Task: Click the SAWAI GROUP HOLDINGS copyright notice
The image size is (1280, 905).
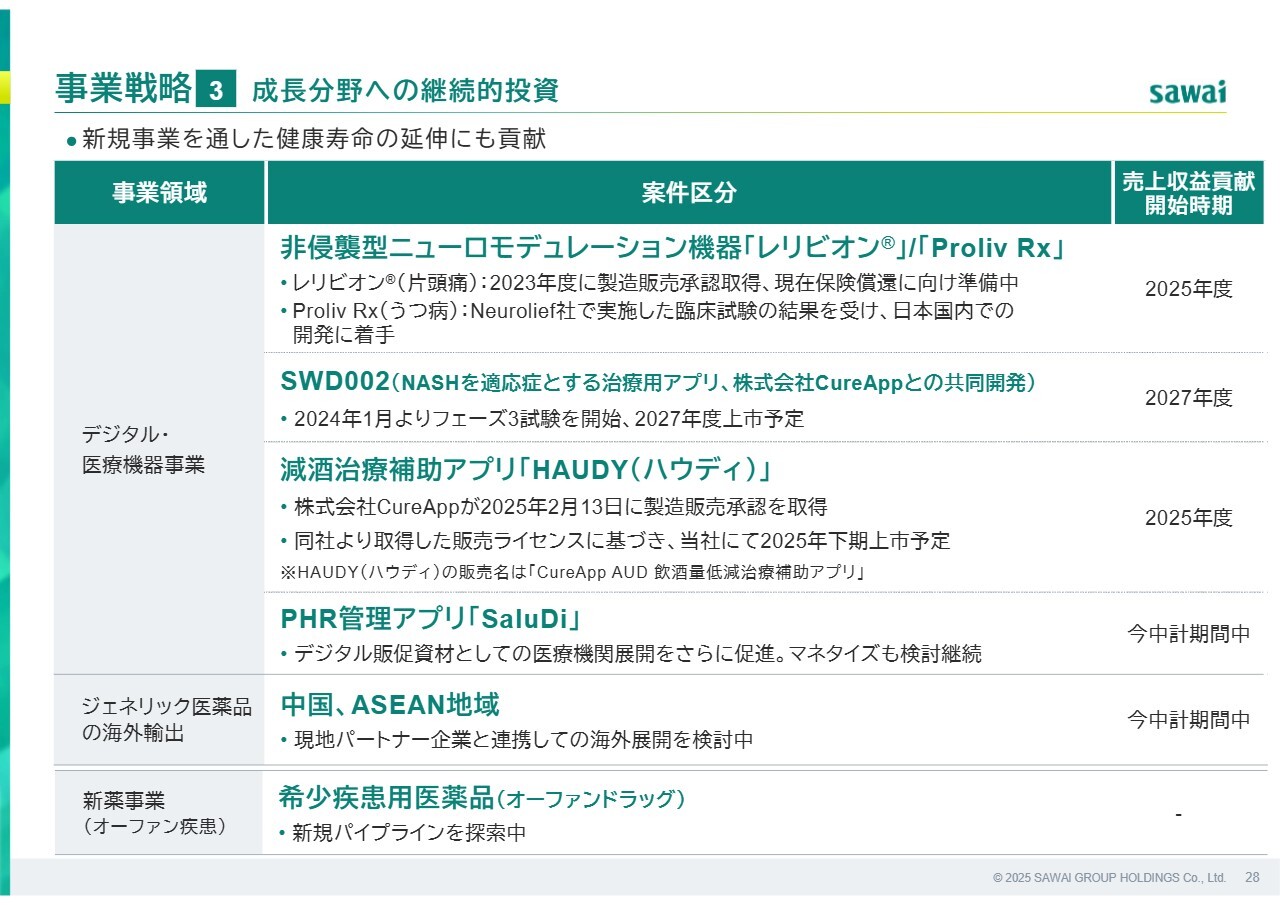Action: click(1109, 878)
